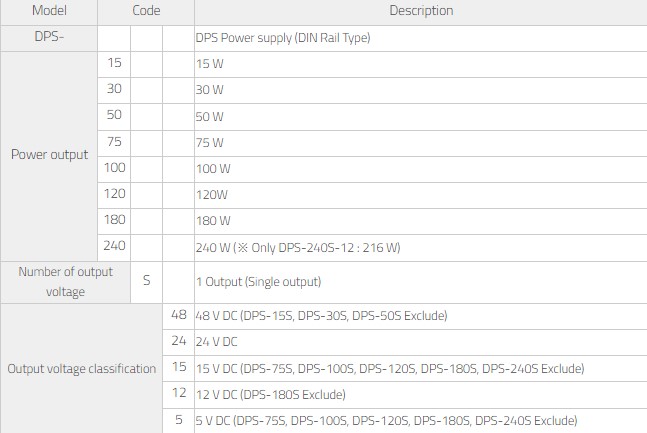Click power code 100 cell
647x433 pixels.
click(x=114, y=168)
